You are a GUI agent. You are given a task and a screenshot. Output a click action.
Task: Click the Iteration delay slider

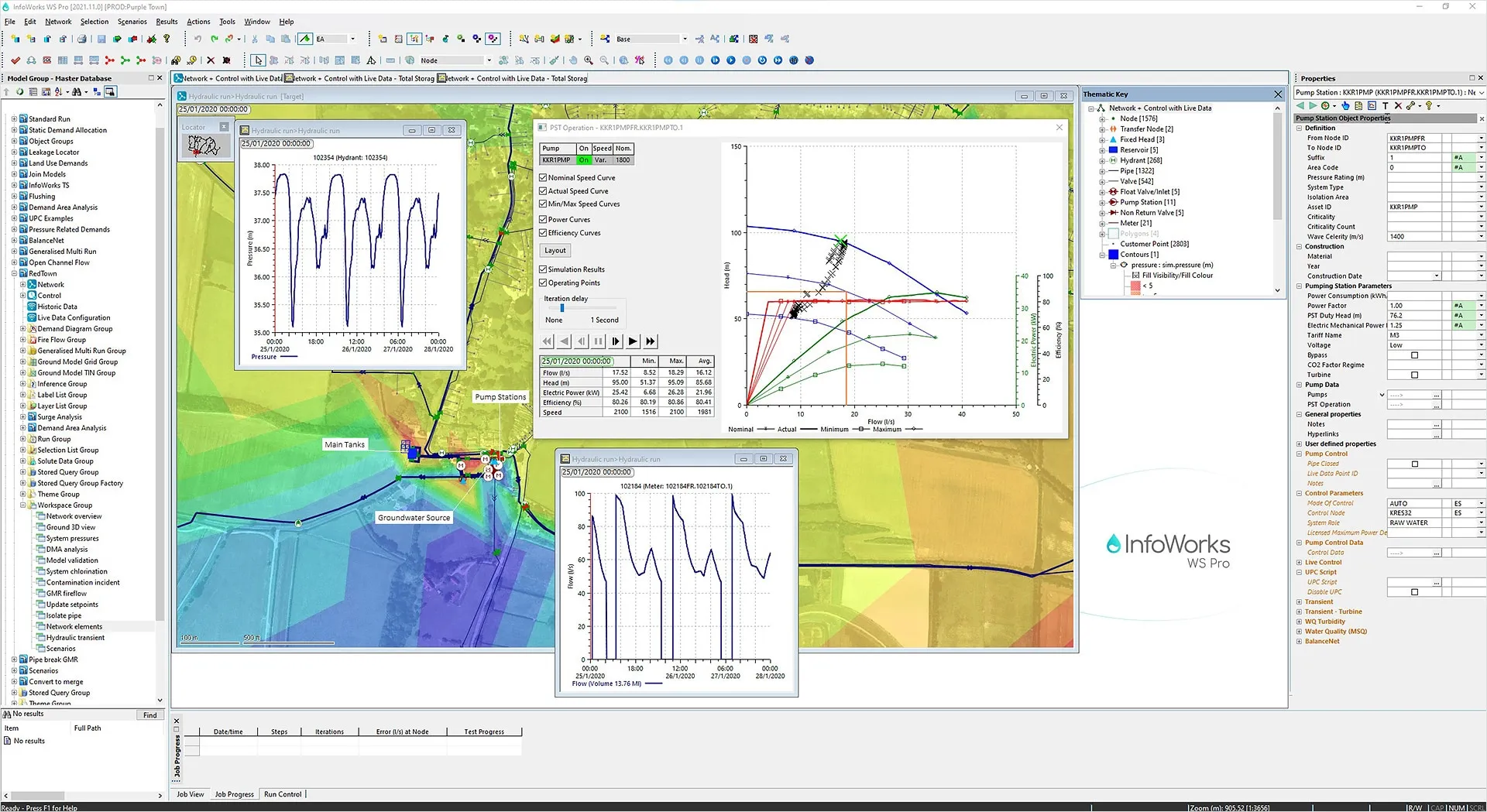click(561, 308)
